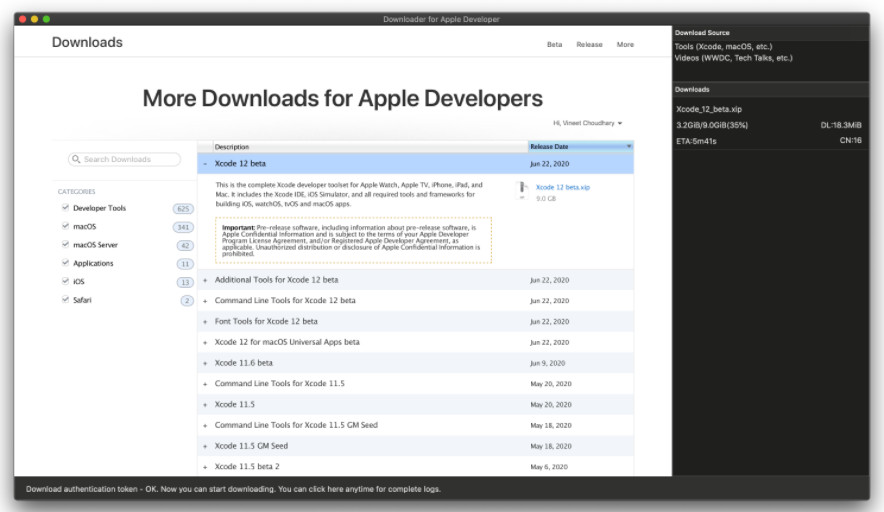Click the 3.2GiB/9.0GiB(35%) progress text

712,125
